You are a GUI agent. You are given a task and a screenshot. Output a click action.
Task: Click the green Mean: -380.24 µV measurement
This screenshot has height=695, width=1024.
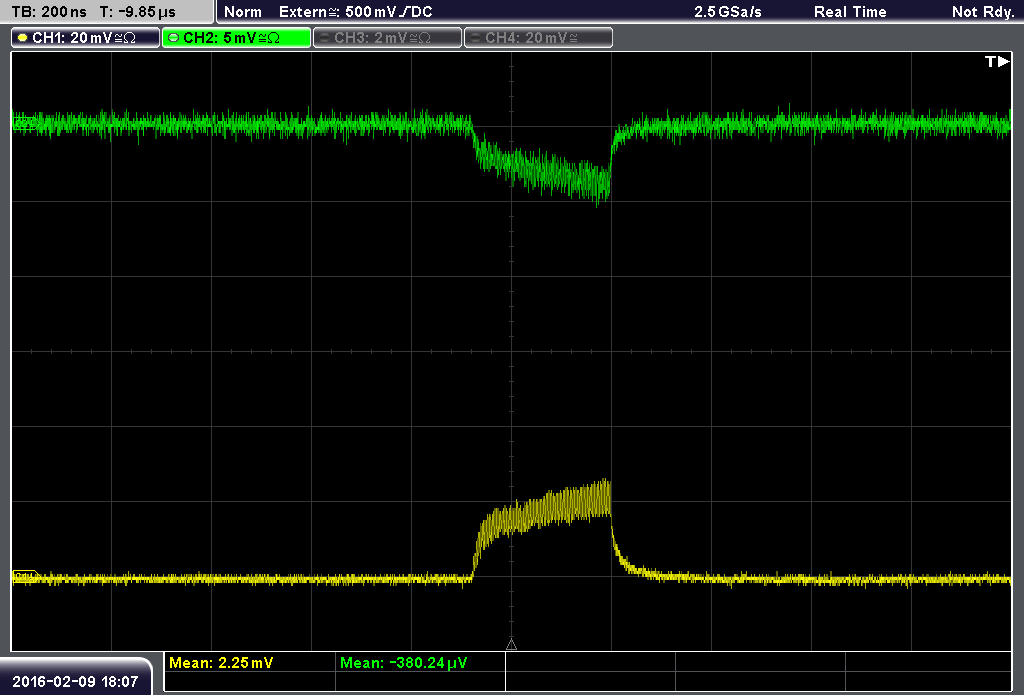[404, 662]
